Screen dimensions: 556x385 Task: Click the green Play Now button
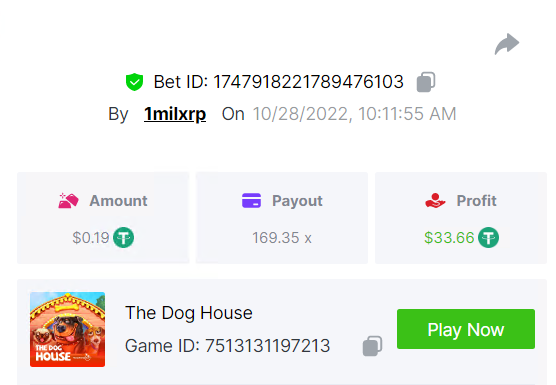tap(466, 329)
